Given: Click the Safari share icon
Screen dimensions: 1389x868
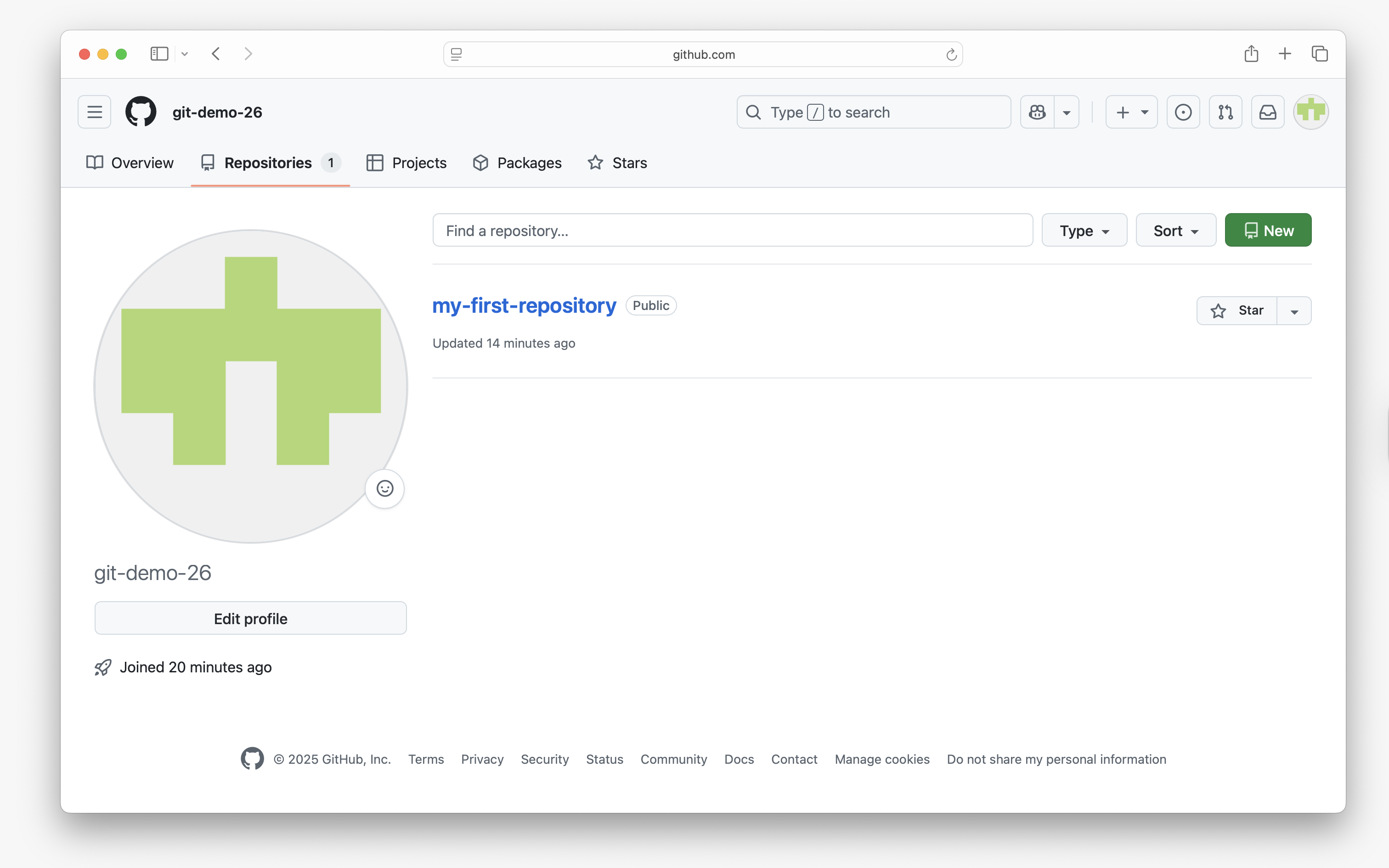Looking at the screenshot, I should (x=1251, y=53).
